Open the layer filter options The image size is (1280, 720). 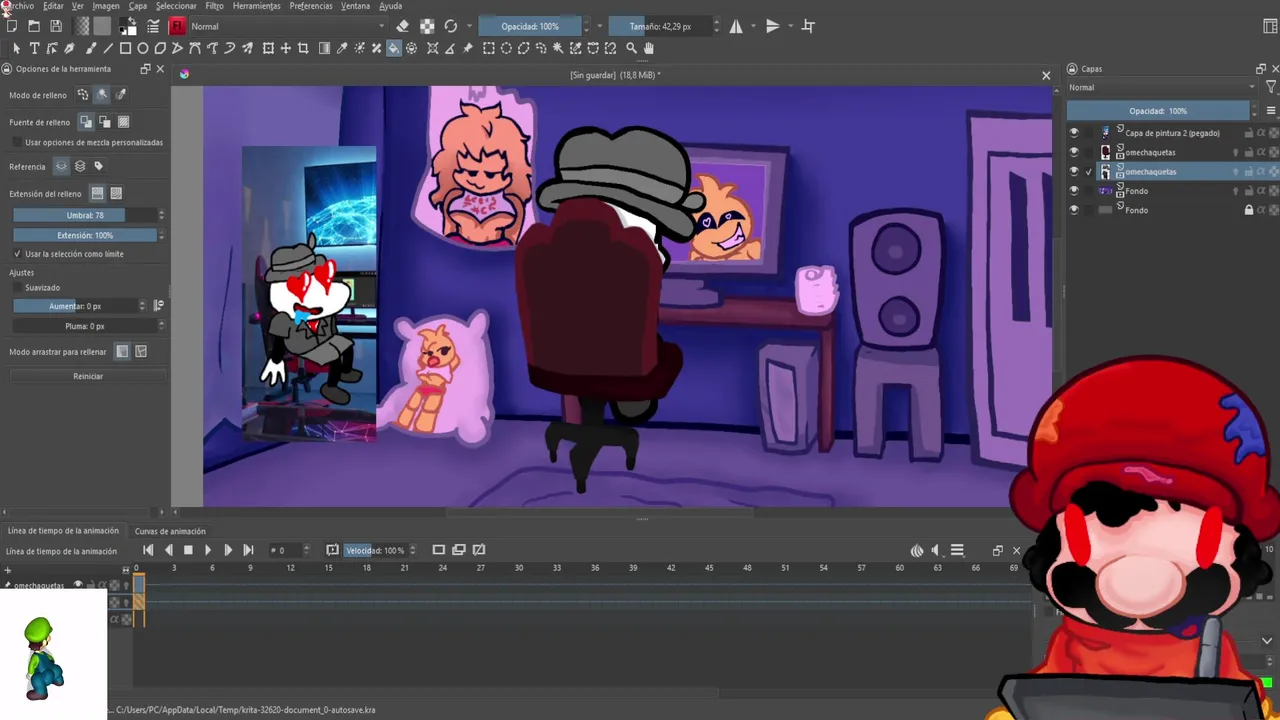[x=1271, y=88]
